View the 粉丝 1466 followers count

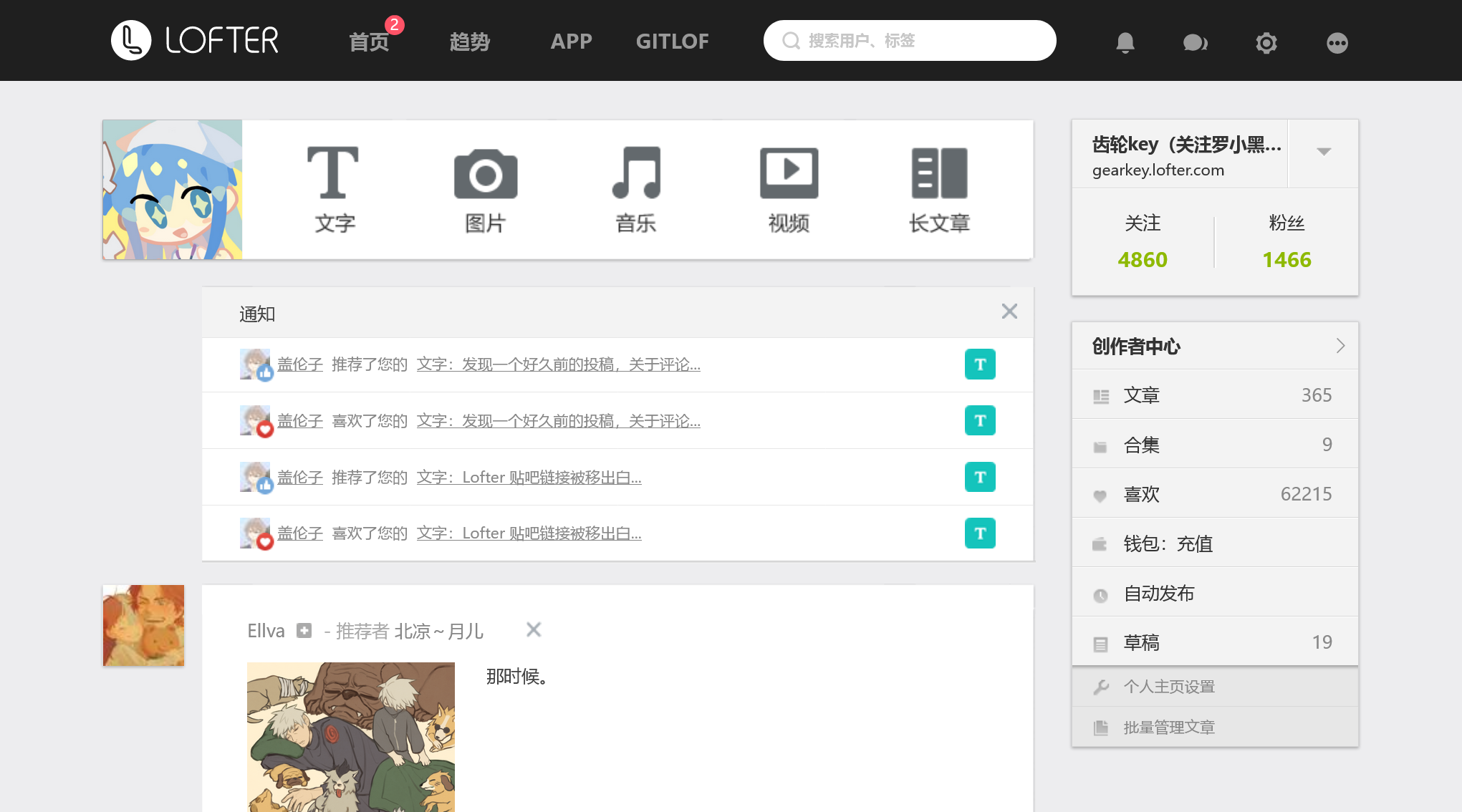point(1286,259)
